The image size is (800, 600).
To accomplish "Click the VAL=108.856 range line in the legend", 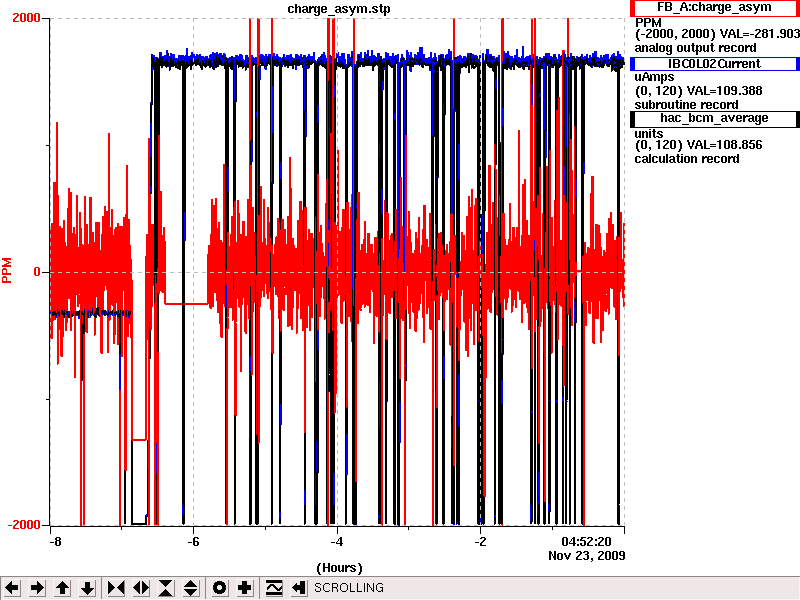I will pos(698,145).
